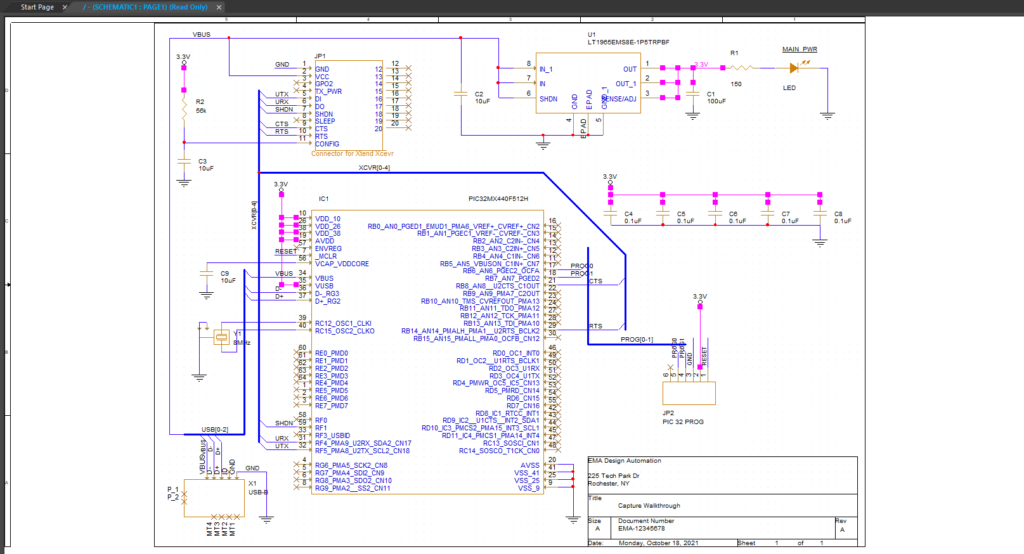Select capacitor C9 10uF symbol

(x=207, y=274)
